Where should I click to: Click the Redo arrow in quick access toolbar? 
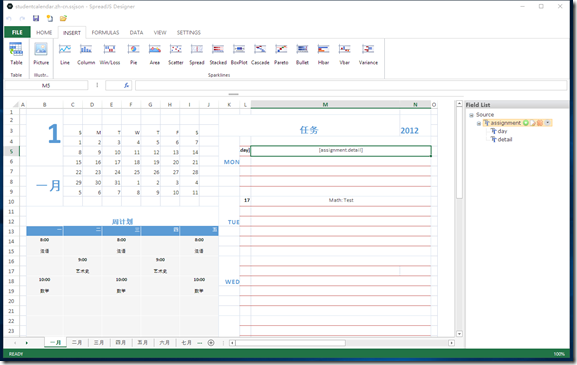pos(22,18)
